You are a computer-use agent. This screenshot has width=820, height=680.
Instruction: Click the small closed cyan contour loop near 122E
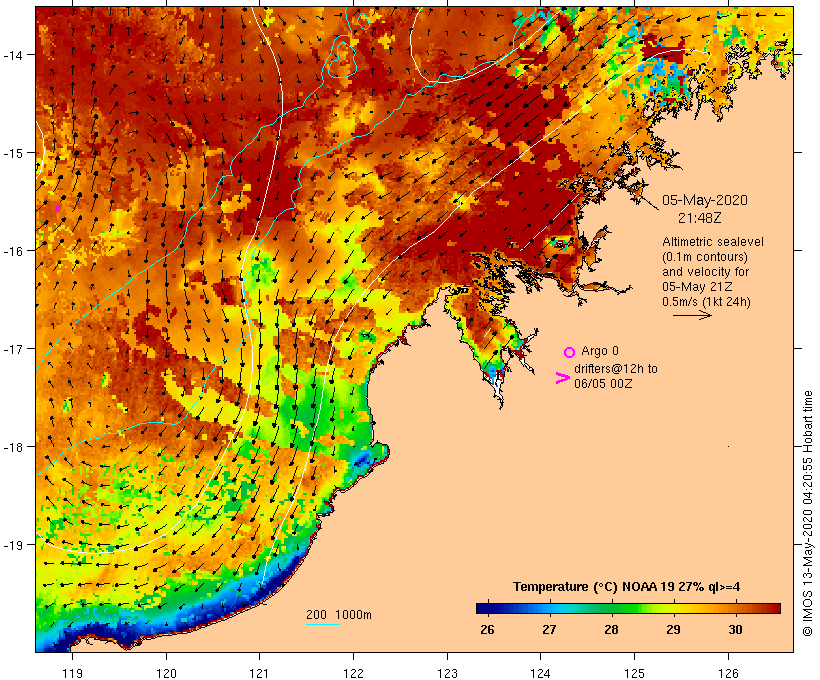pos(363,21)
